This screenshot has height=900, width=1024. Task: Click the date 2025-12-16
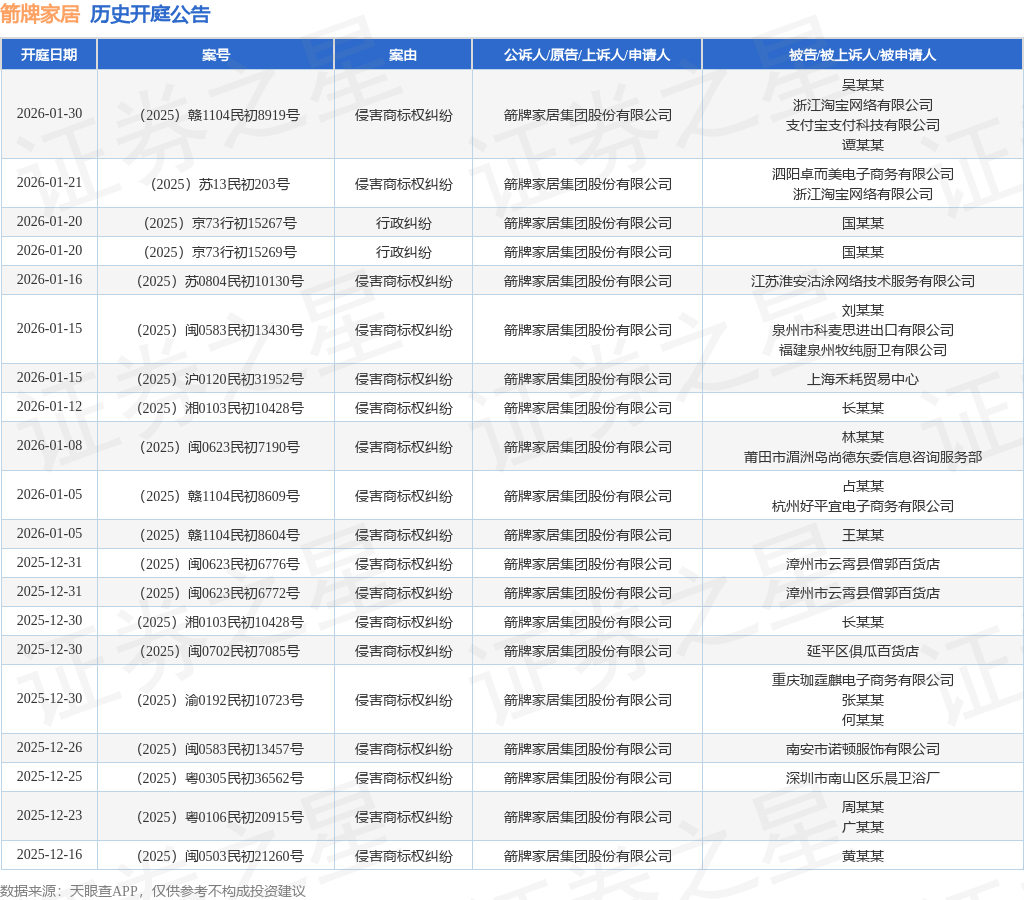click(49, 854)
